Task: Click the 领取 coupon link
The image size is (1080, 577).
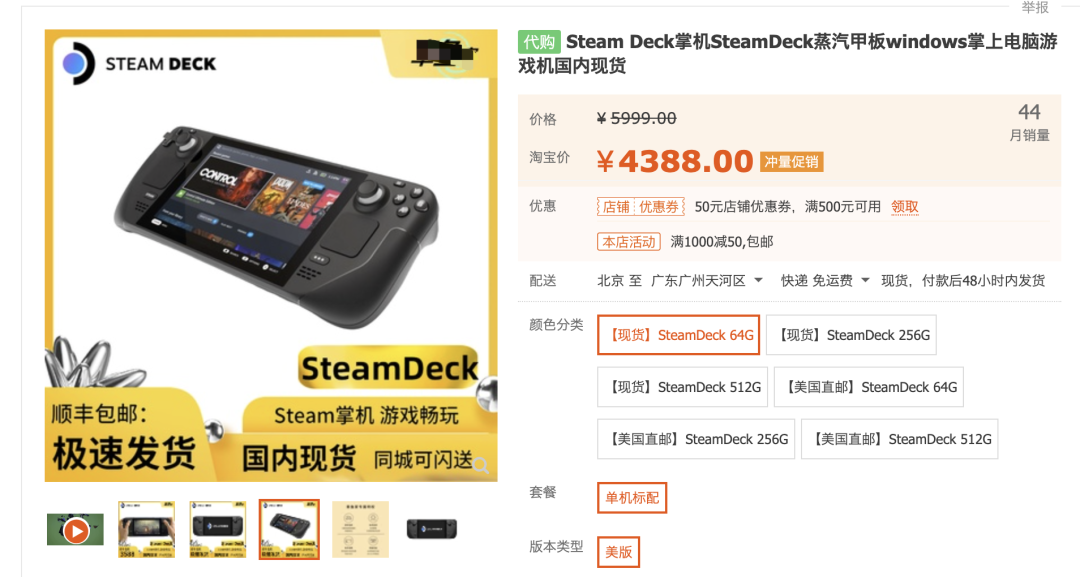Action: [904, 207]
